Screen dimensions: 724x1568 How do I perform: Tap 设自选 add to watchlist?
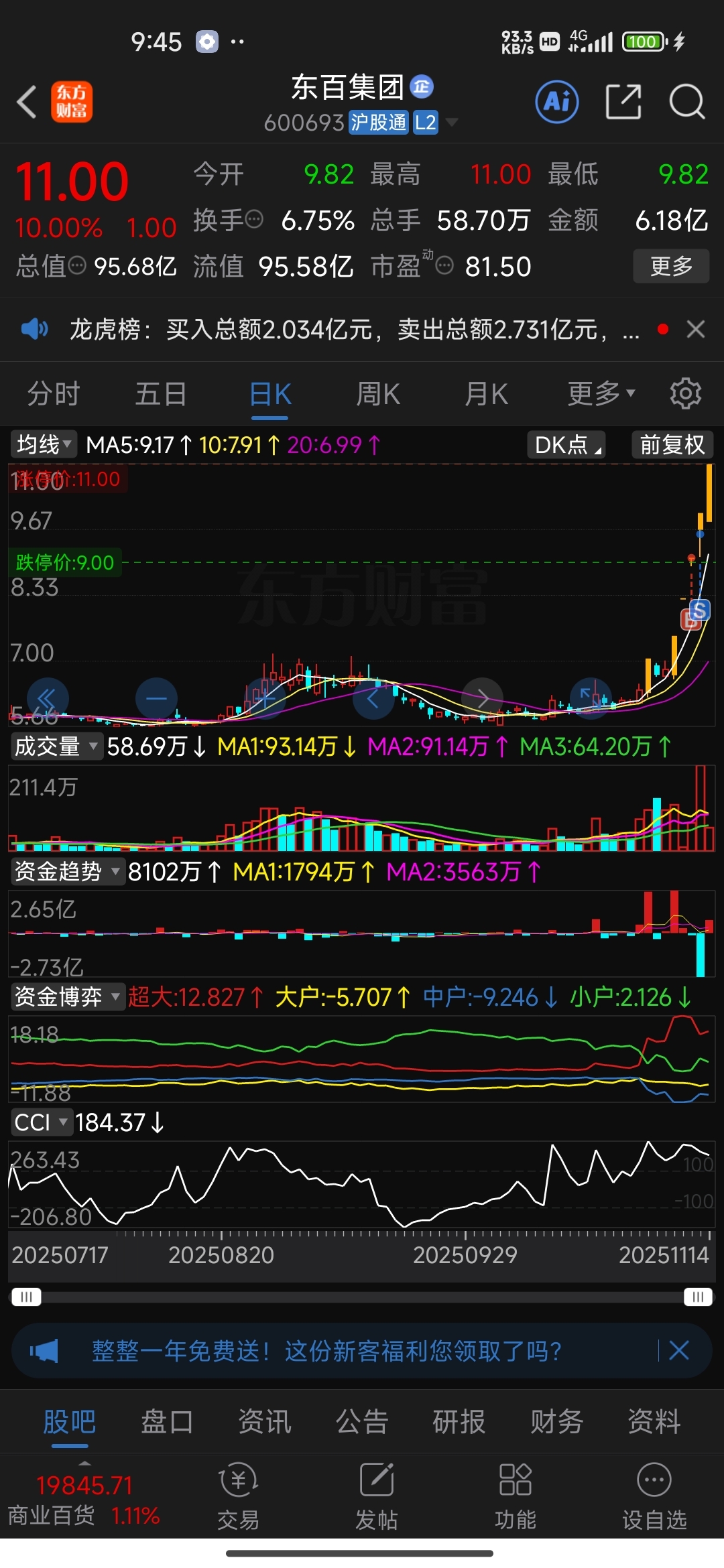[654, 1497]
